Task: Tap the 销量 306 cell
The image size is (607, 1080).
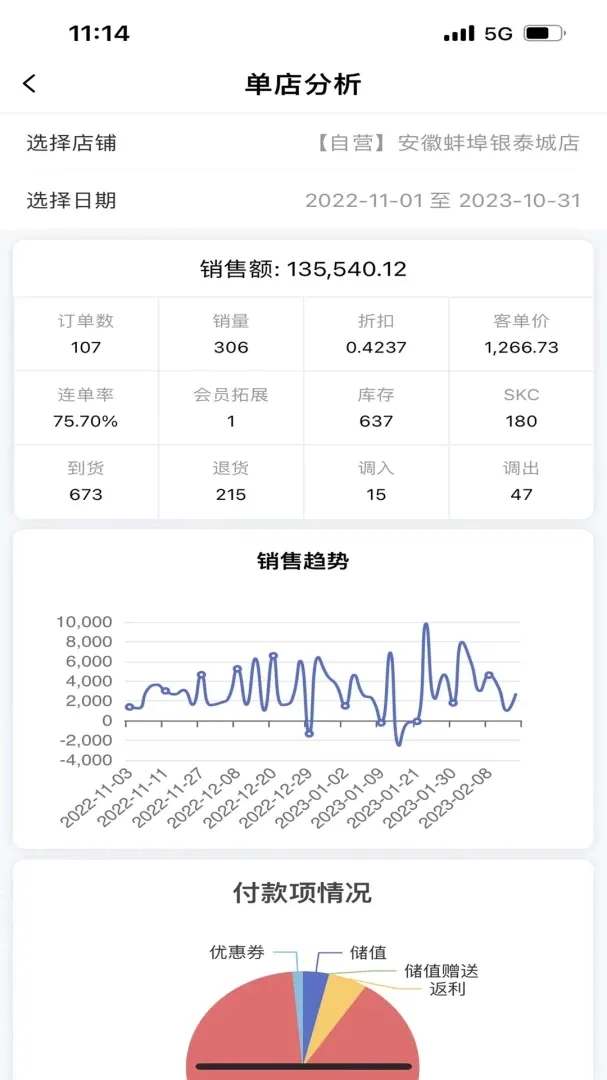Action: [x=231, y=334]
